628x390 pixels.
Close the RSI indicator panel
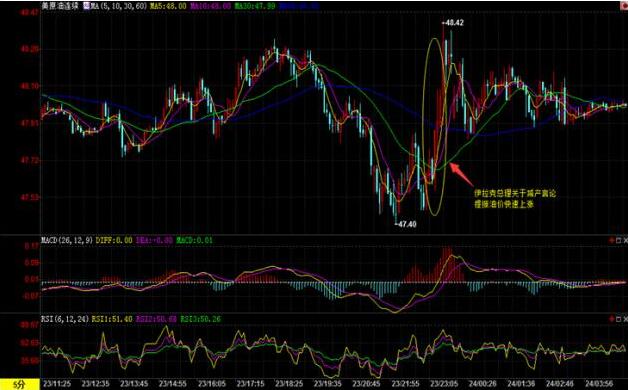(625, 319)
